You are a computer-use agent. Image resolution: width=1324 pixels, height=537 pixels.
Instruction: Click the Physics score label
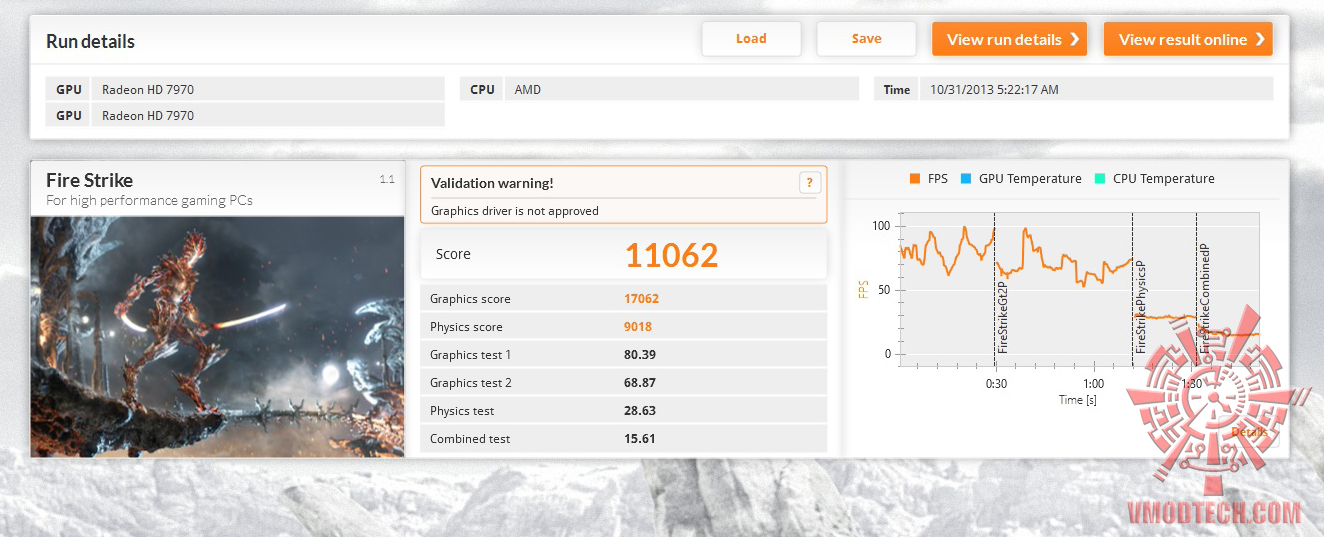click(x=466, y=327)
